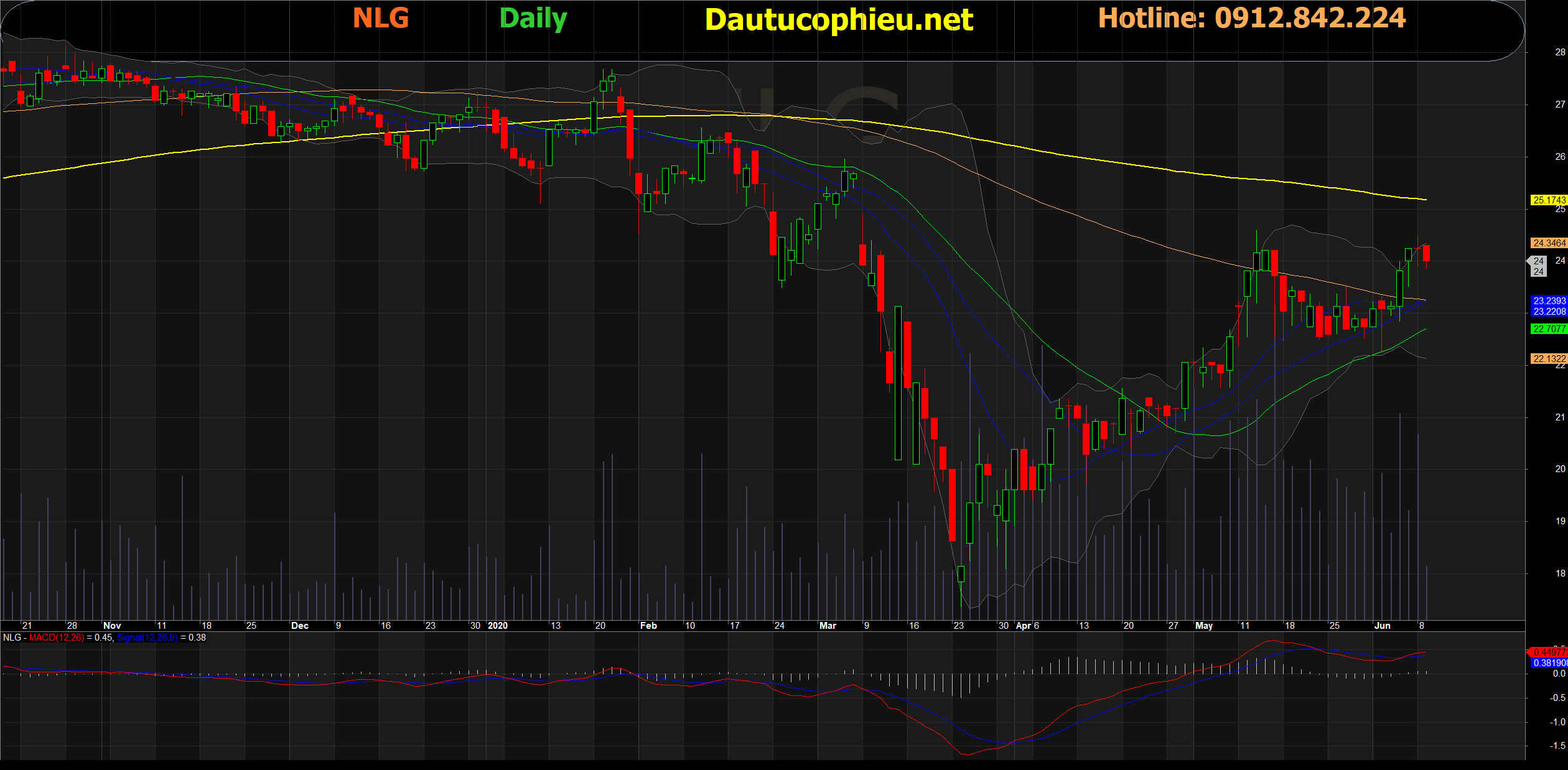Click the red 0.4497 MACD value tag

coord(1549,652)
